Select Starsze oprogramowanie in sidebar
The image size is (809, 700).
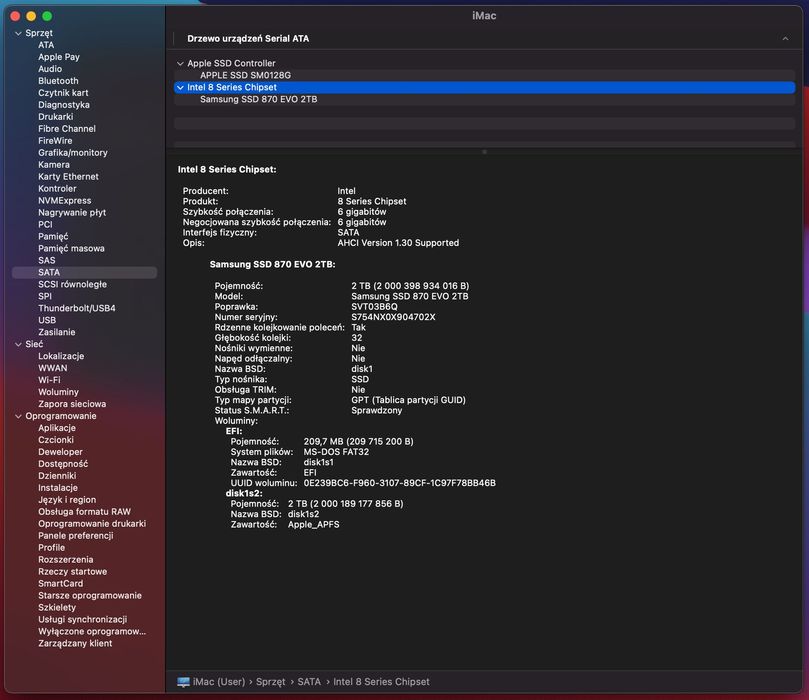pyautogui.click(x=90, y=595)
